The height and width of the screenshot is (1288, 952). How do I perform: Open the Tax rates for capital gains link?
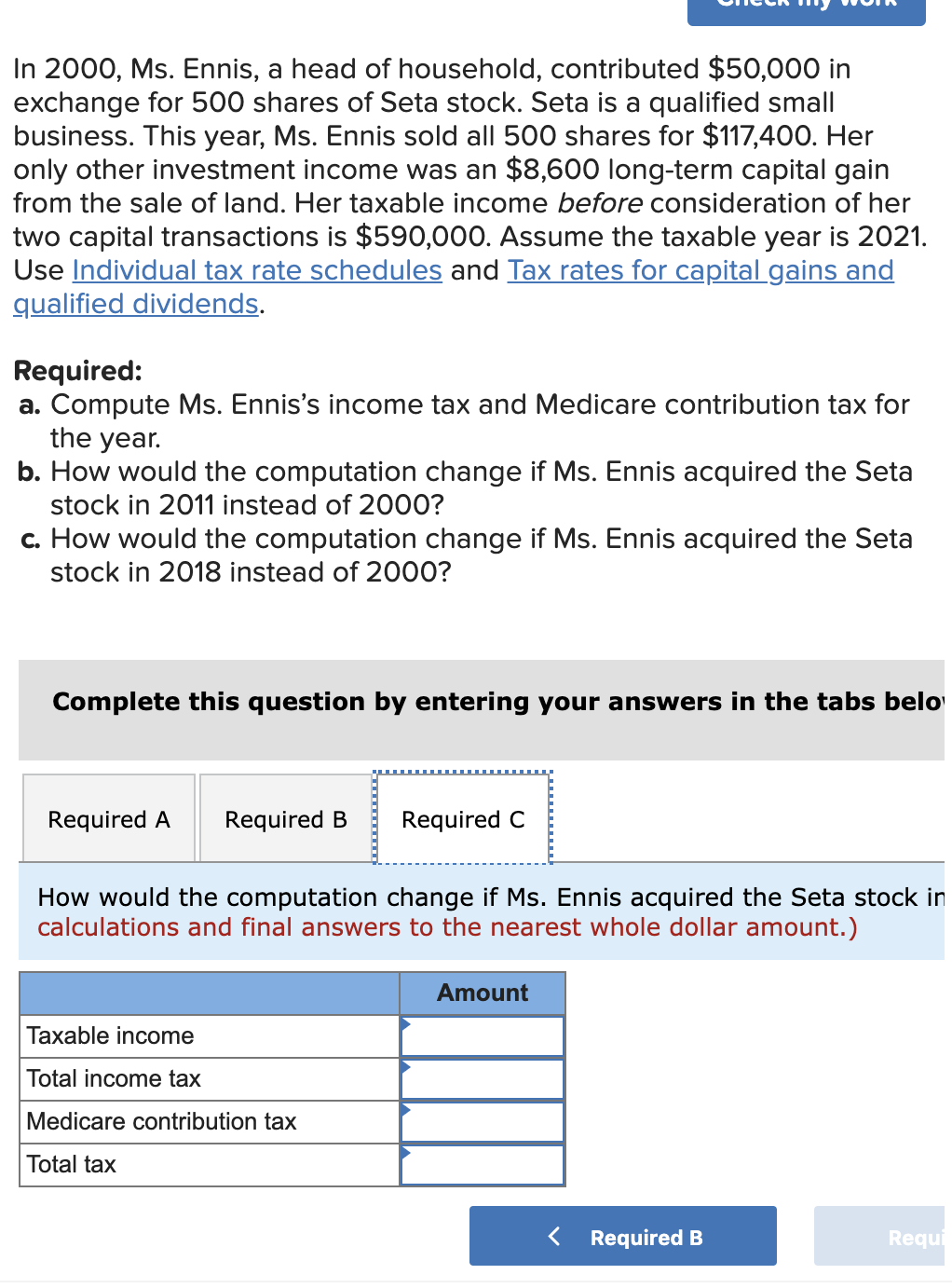(699, 270)
